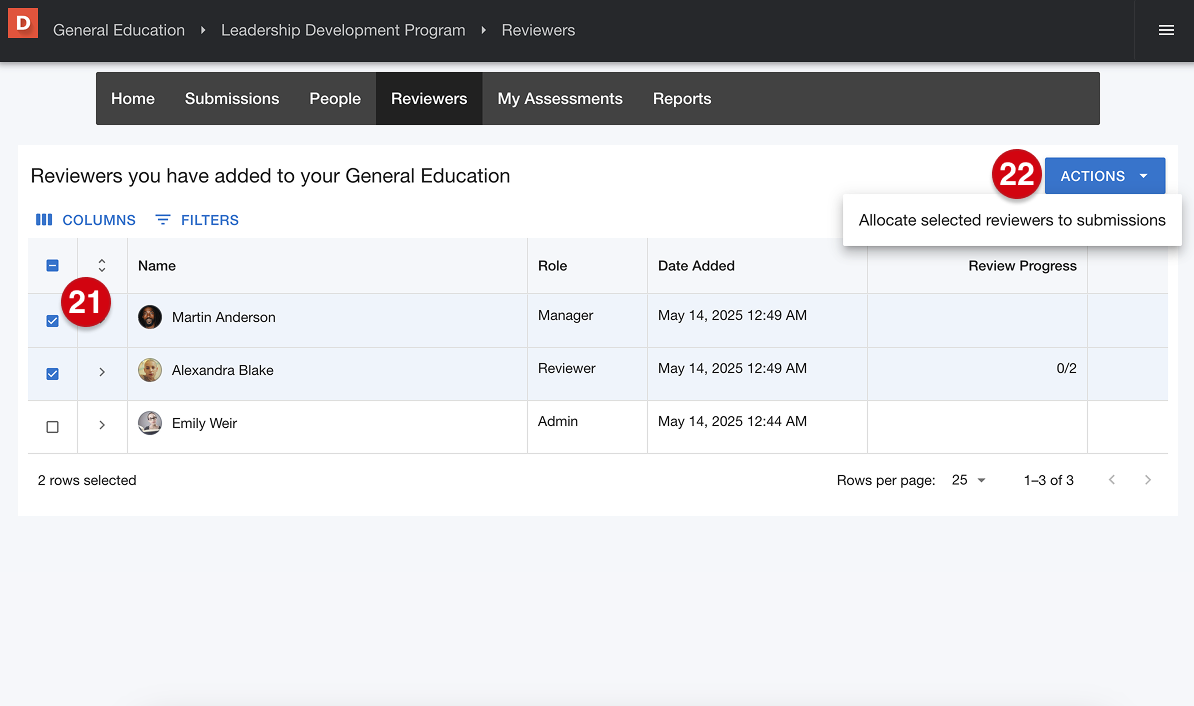Click the 0/2 review progress value
The width and height of the screenshot is (1194, 706).
[x=1066, y=368]
